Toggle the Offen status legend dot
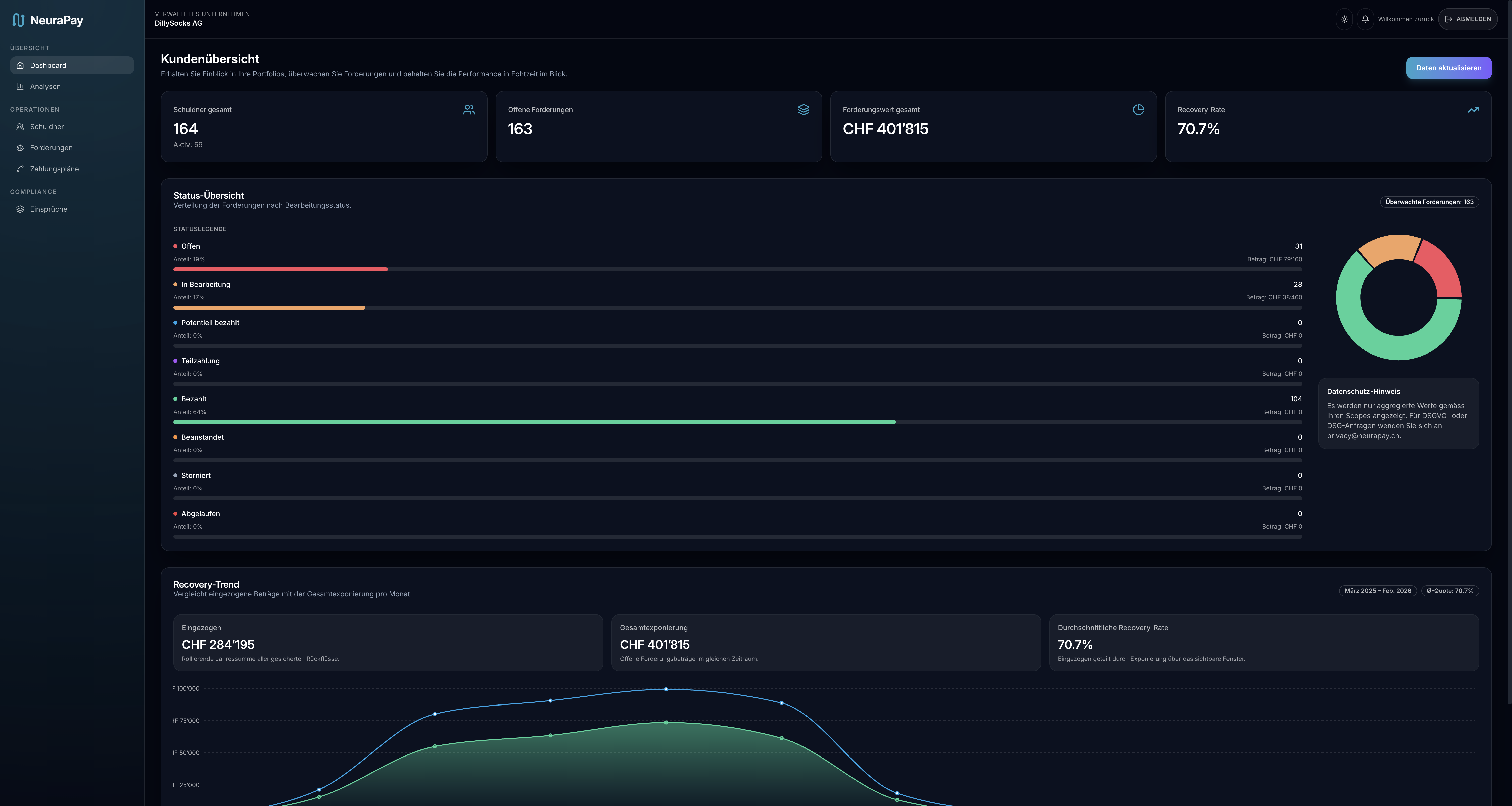Image resolution: width=1512 pixels, height=806 pixels. click(176, 246)
